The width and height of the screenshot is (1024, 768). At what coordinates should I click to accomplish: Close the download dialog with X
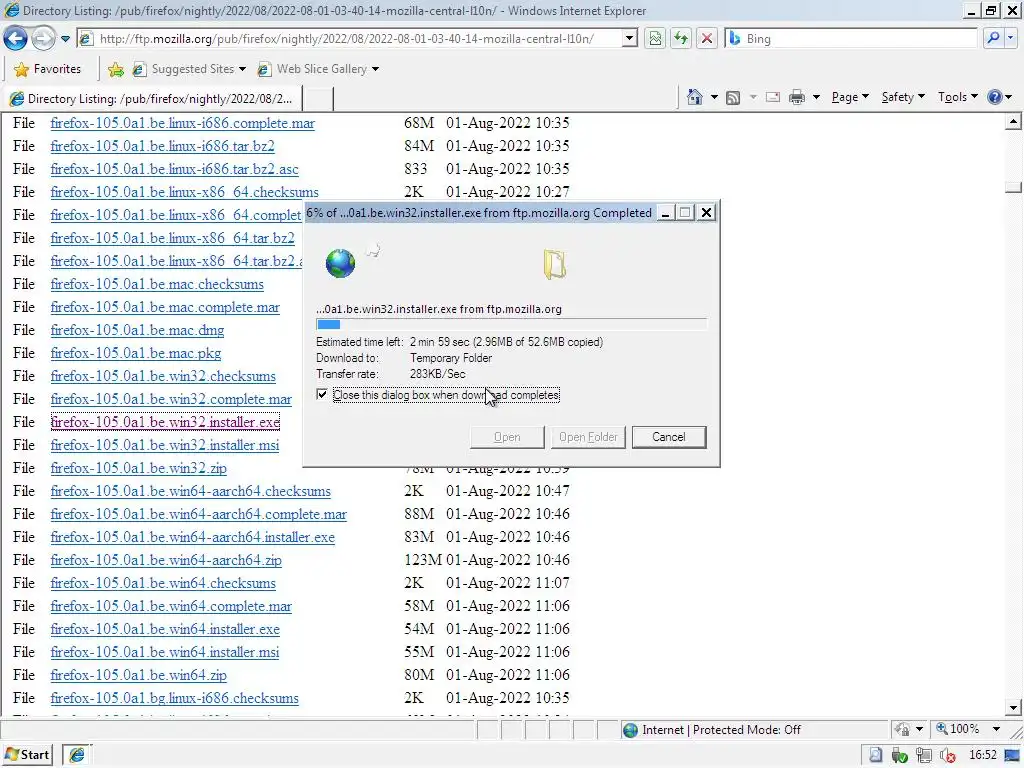click(x=706, y=213)
